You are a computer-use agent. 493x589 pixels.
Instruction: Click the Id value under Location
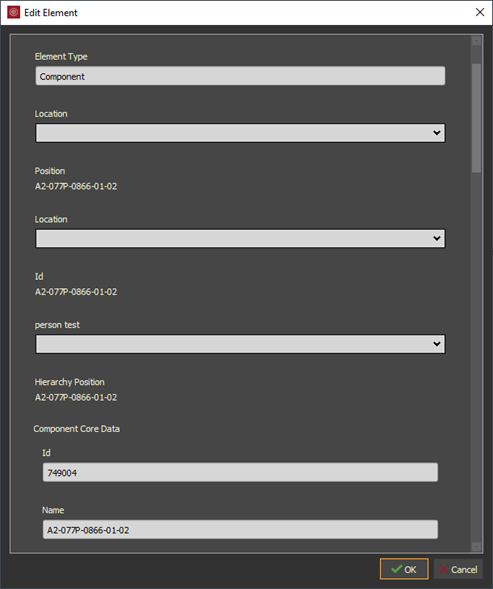76,292
